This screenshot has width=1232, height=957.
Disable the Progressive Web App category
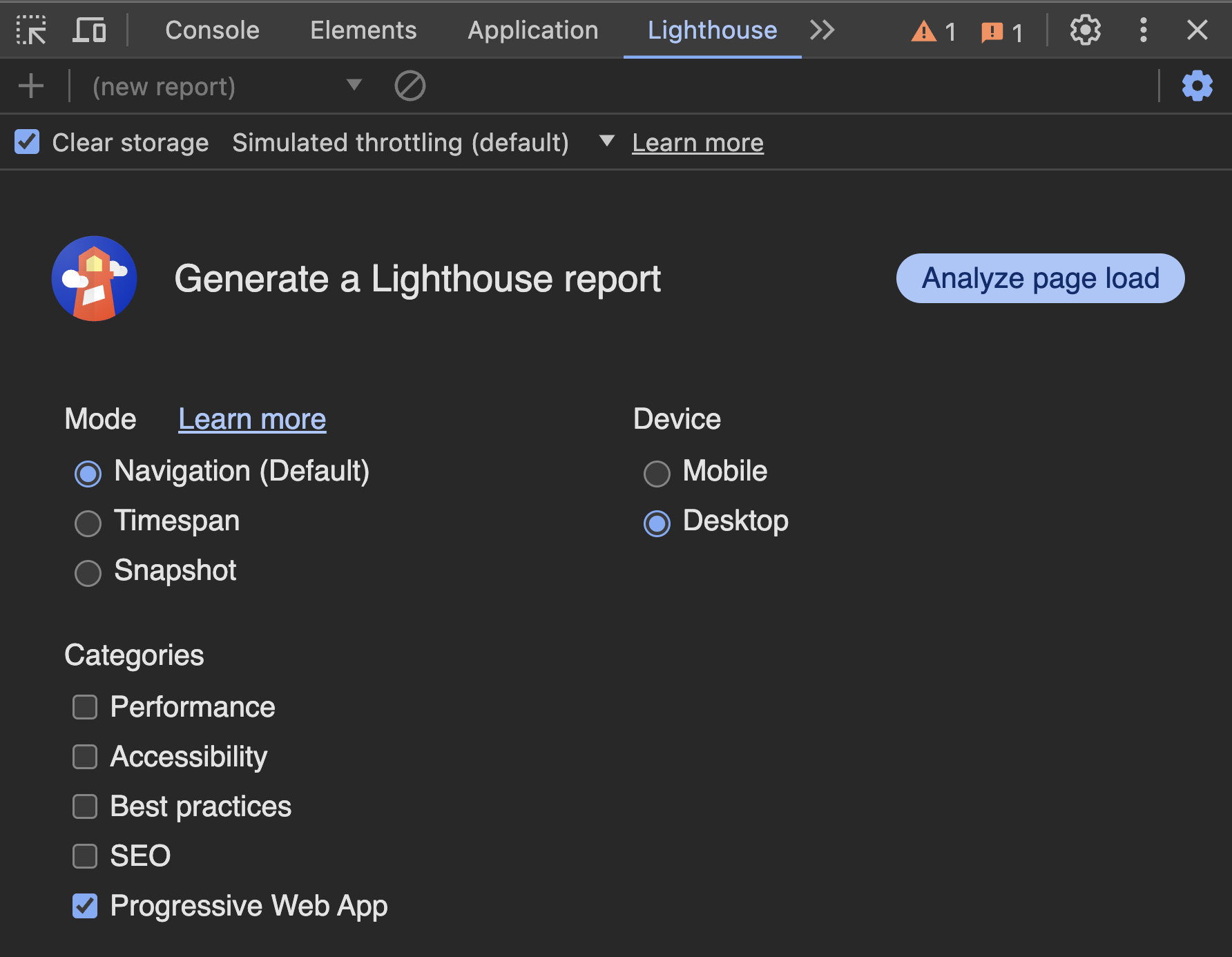(x=84, y=906)
